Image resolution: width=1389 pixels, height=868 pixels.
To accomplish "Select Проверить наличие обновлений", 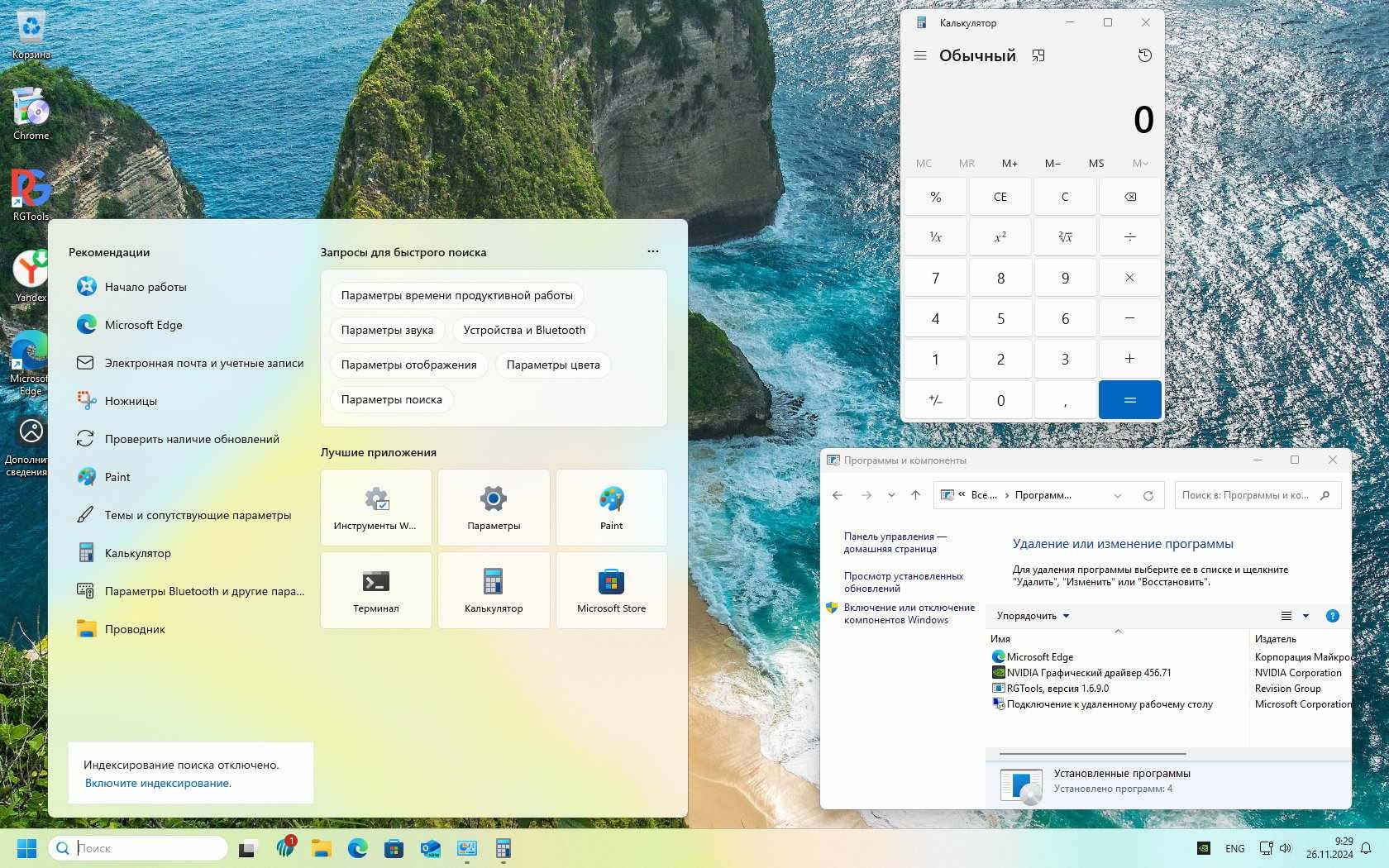I will pos(189,439).
